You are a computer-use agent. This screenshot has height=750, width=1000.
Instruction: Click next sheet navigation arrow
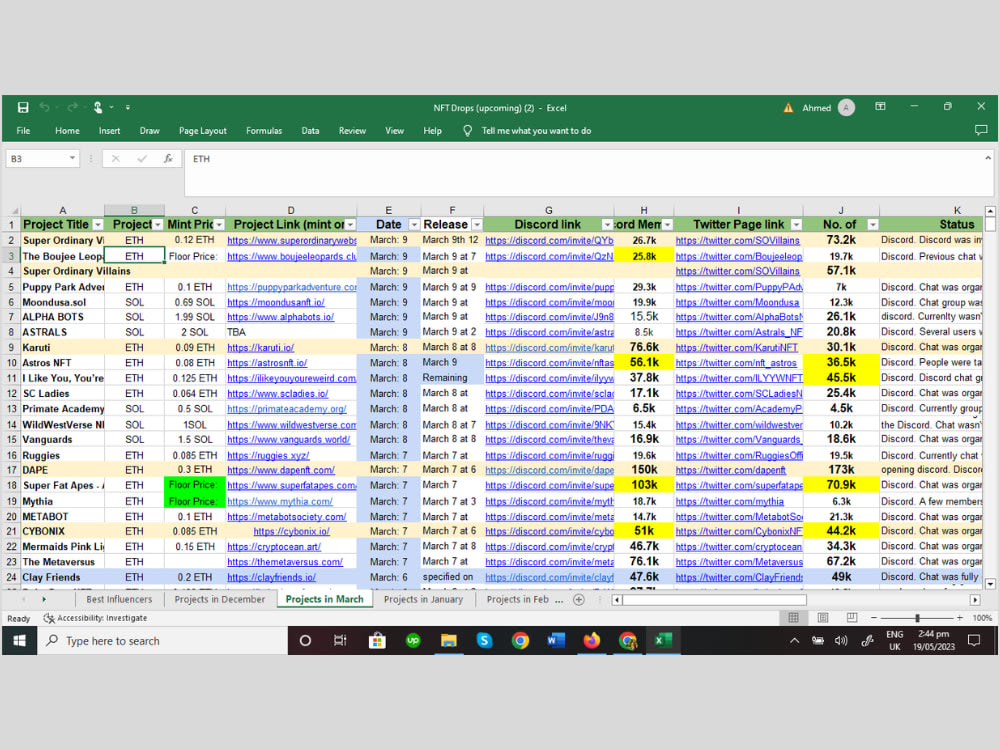(44, 599)
